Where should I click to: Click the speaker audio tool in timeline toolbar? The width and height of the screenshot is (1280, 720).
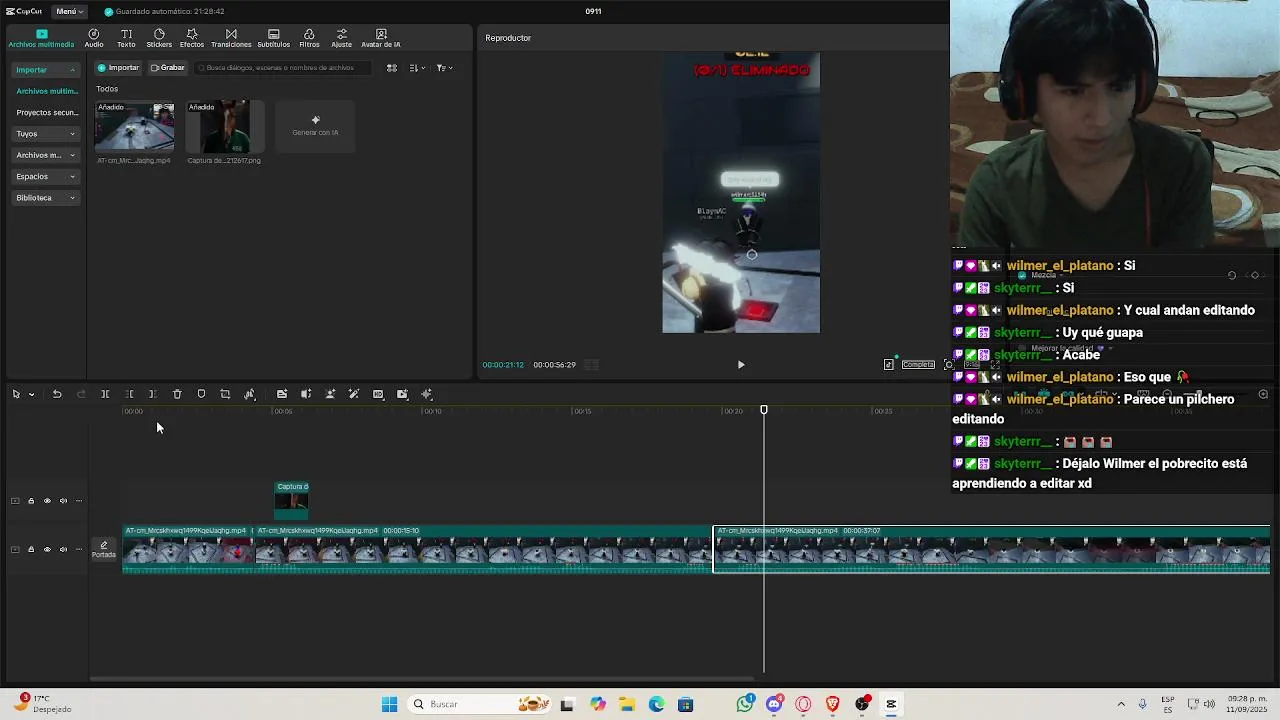[x=306, y=394]
